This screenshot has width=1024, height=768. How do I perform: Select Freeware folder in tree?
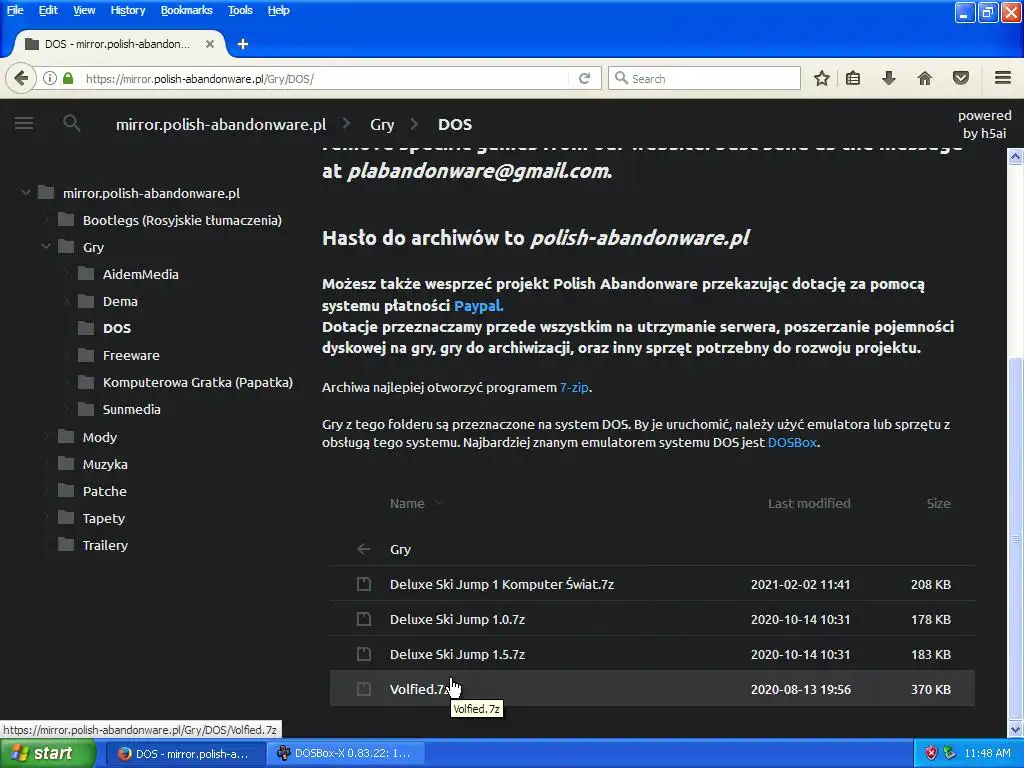[131, 355]
